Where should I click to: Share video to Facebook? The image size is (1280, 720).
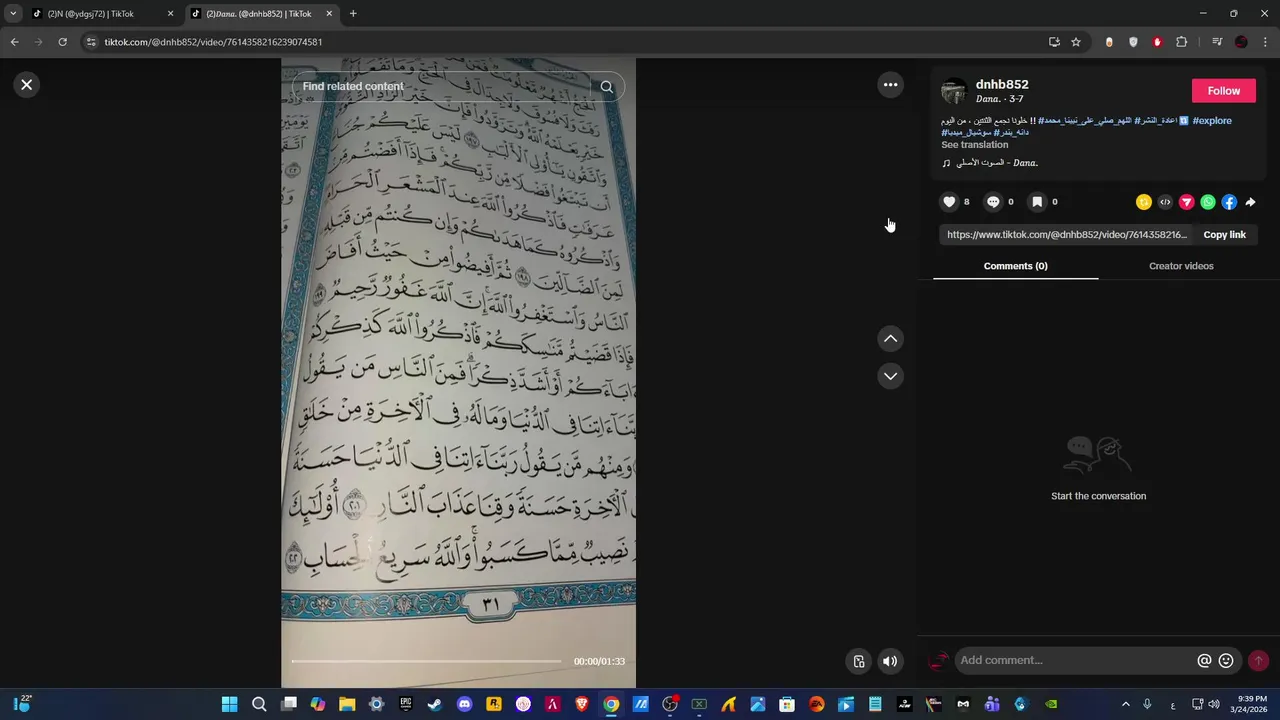pos(1229,202)
